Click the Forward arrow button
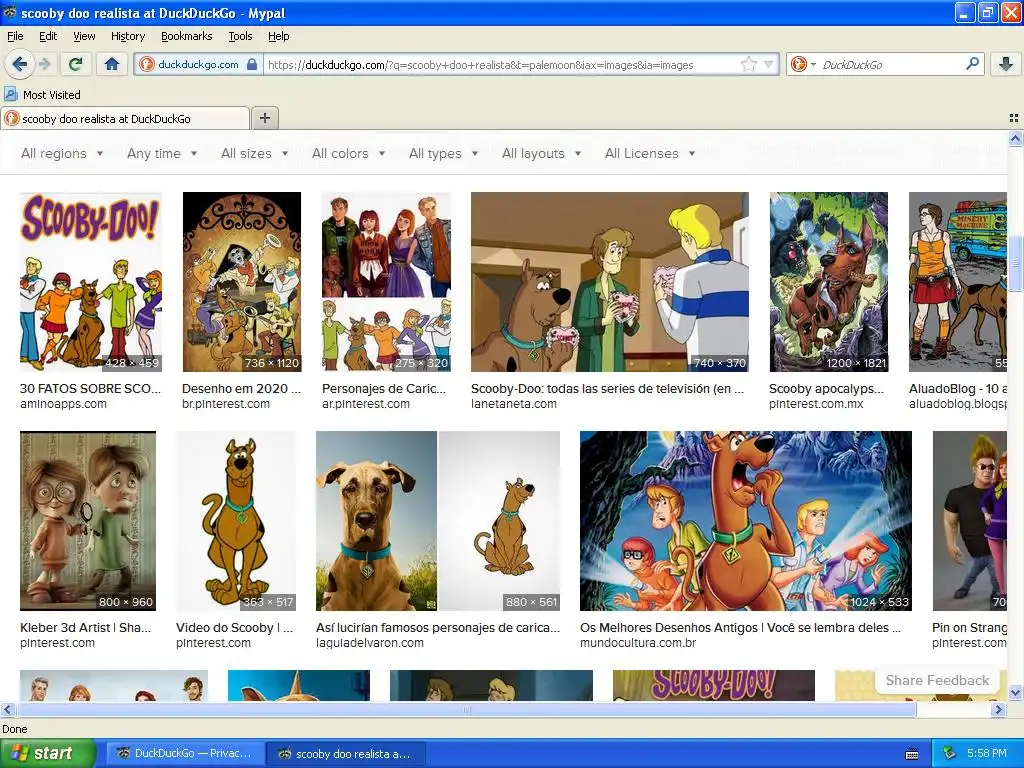 pyautogui.click(x=44, y=64)
